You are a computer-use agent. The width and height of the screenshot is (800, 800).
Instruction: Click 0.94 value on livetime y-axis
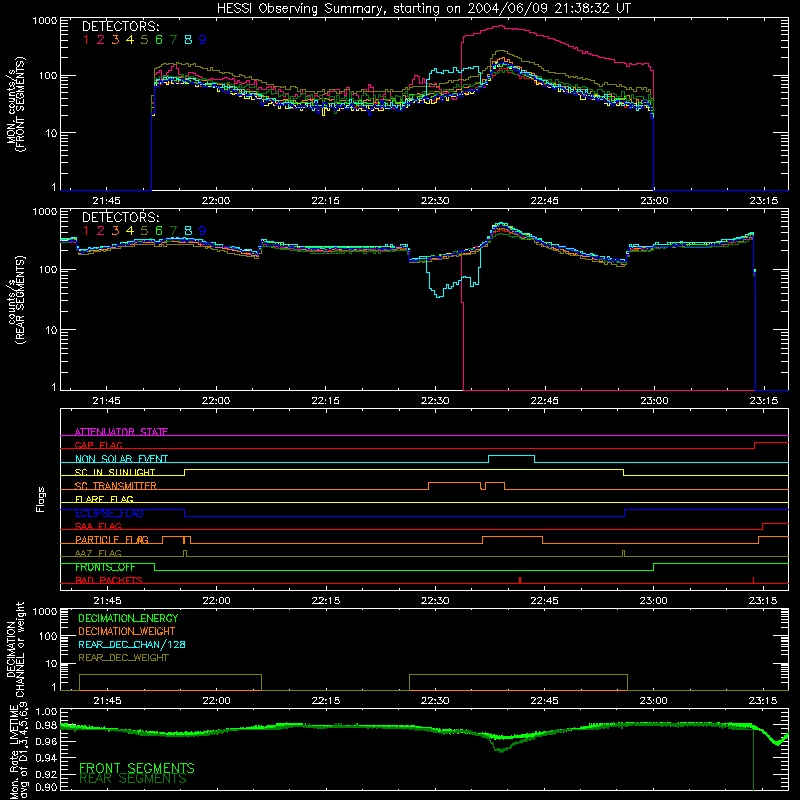tap(46, 757)
